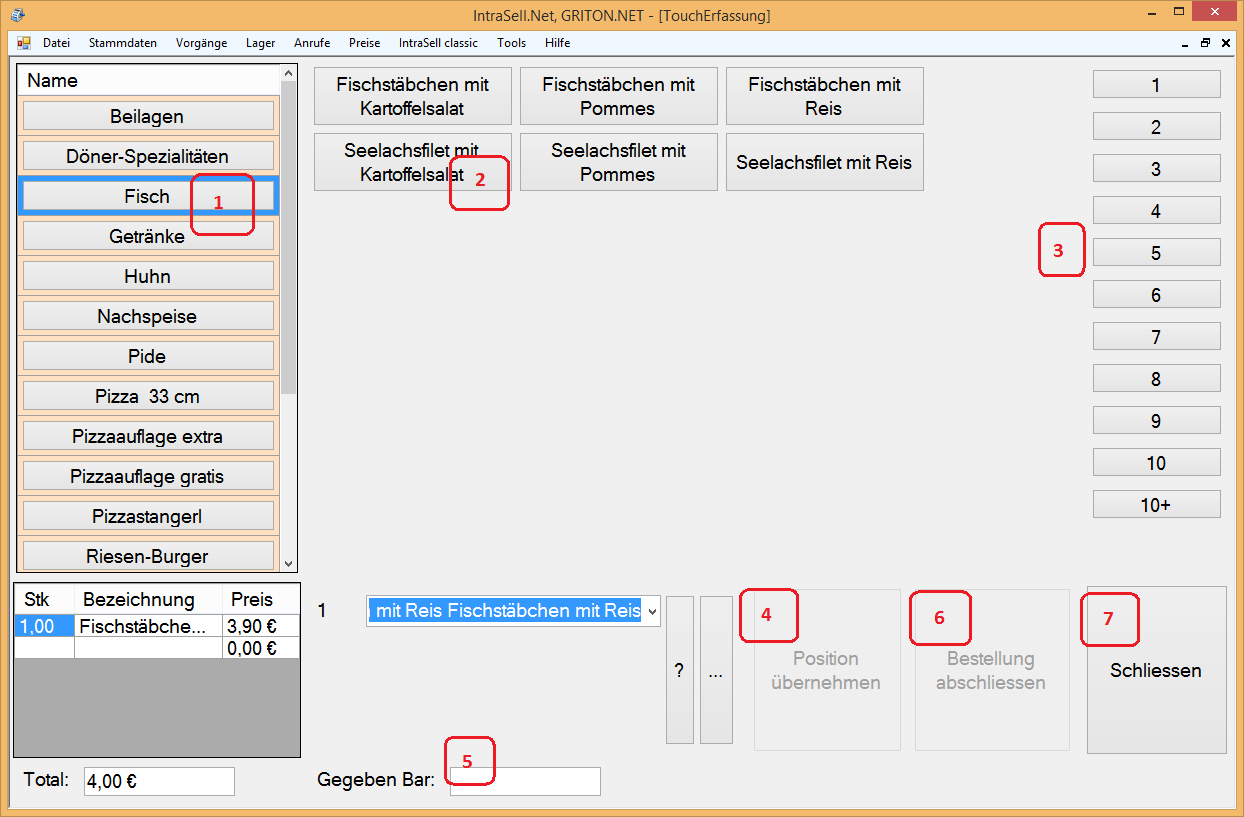The height and width of the screenshot is (817, 1244).
Task: Set quantity to 8
Action: (x=1157, y=378)
